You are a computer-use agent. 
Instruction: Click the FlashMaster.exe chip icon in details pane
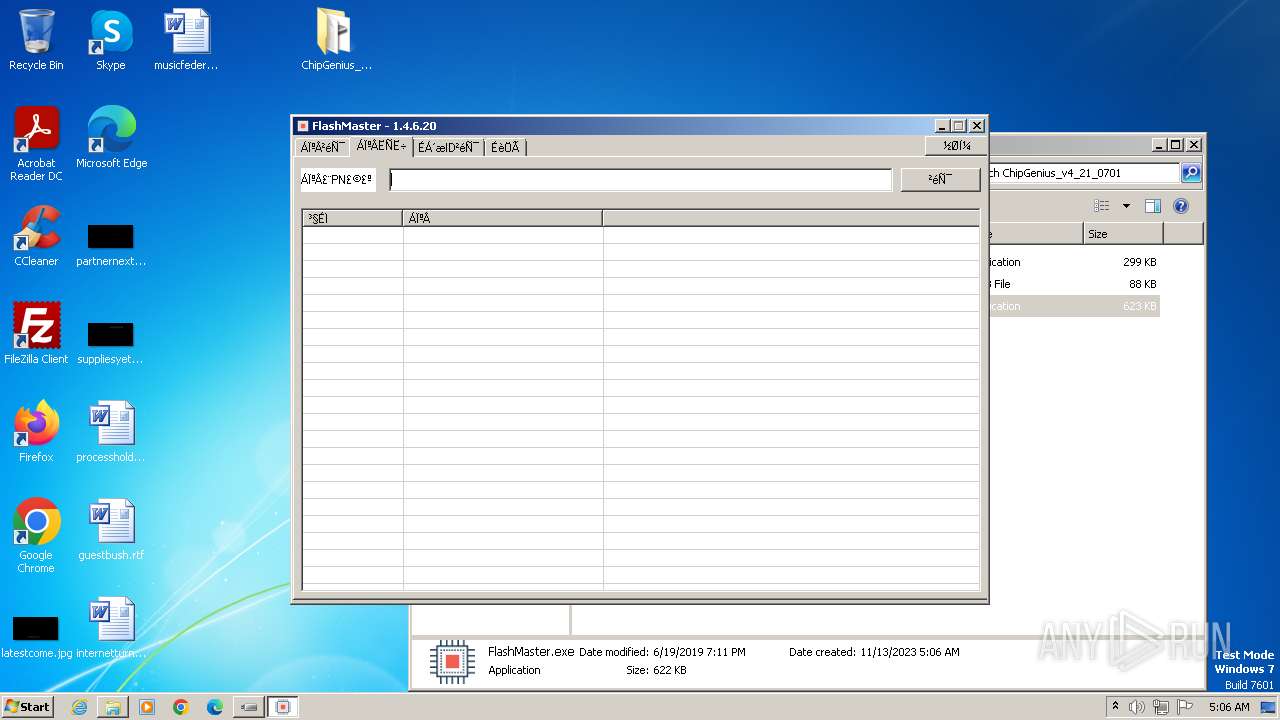tap(452, 662)
